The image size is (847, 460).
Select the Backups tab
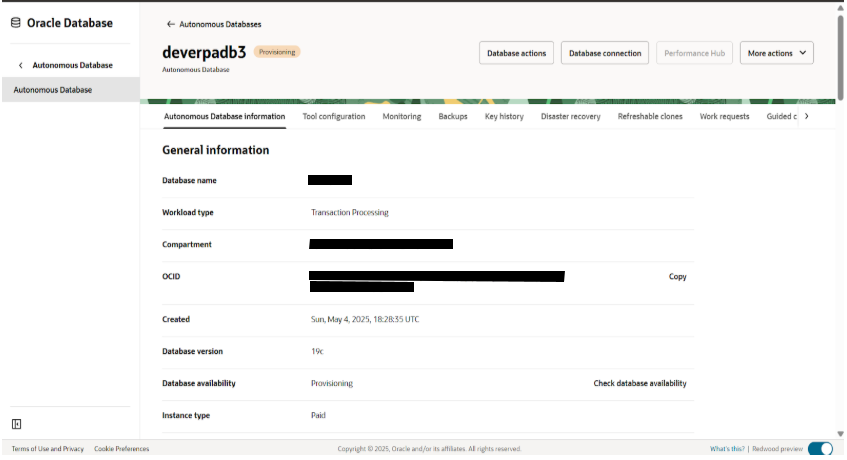click(x=453, y=116)
